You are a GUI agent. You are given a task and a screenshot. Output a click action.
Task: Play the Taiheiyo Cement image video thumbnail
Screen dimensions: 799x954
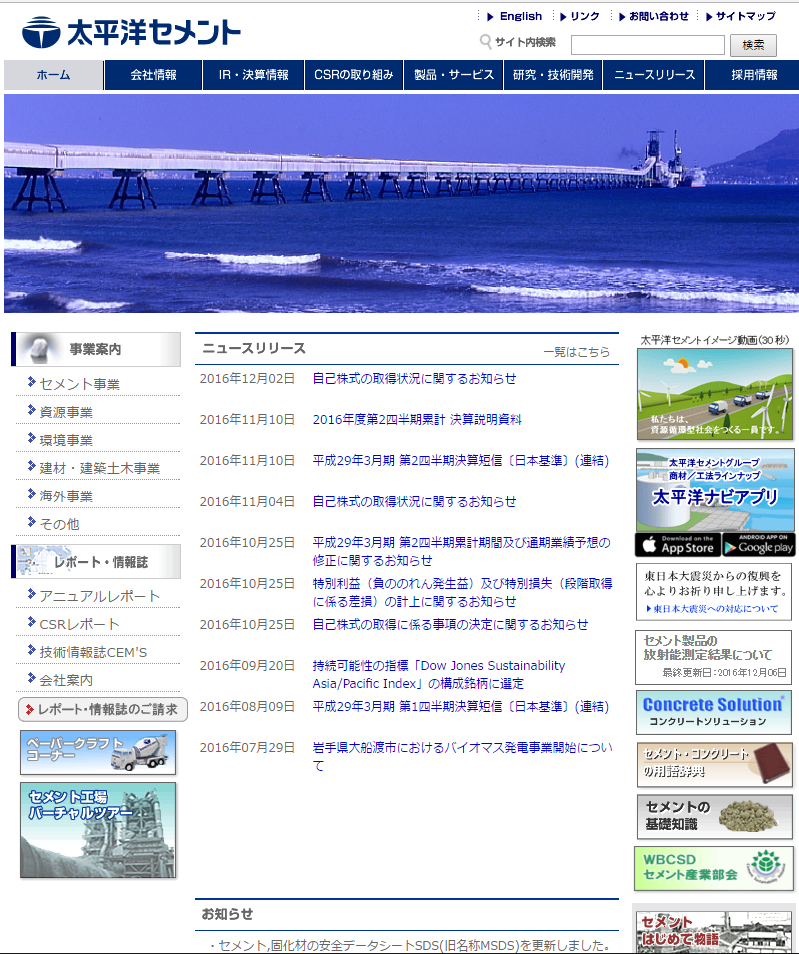tap(714, 394)
